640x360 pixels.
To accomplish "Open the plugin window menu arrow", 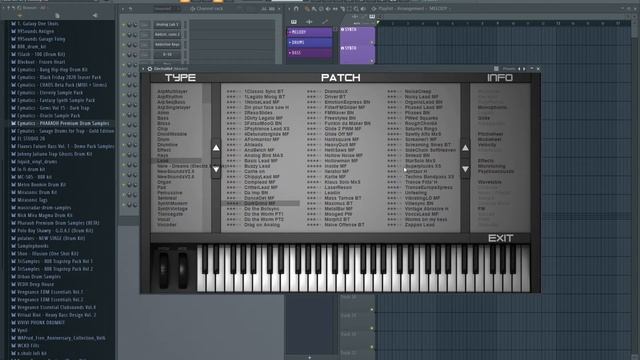I will [144, 69].
